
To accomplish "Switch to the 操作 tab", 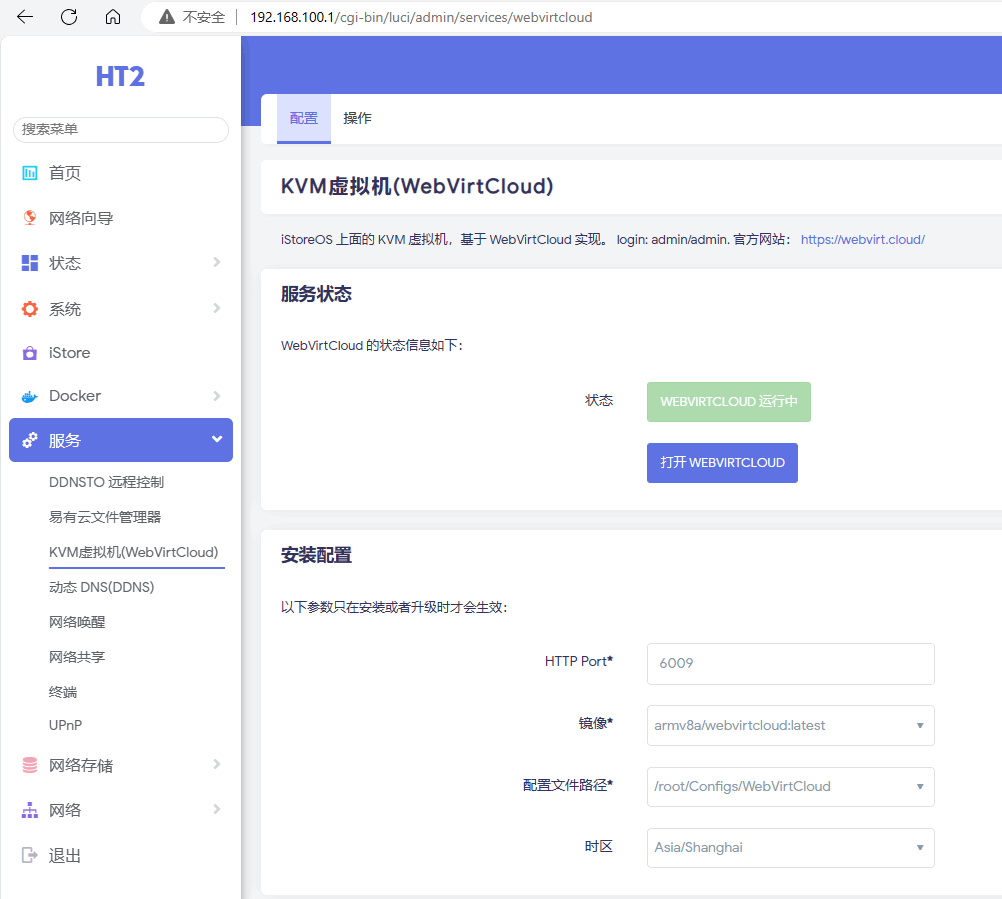I will coord(357,118).
